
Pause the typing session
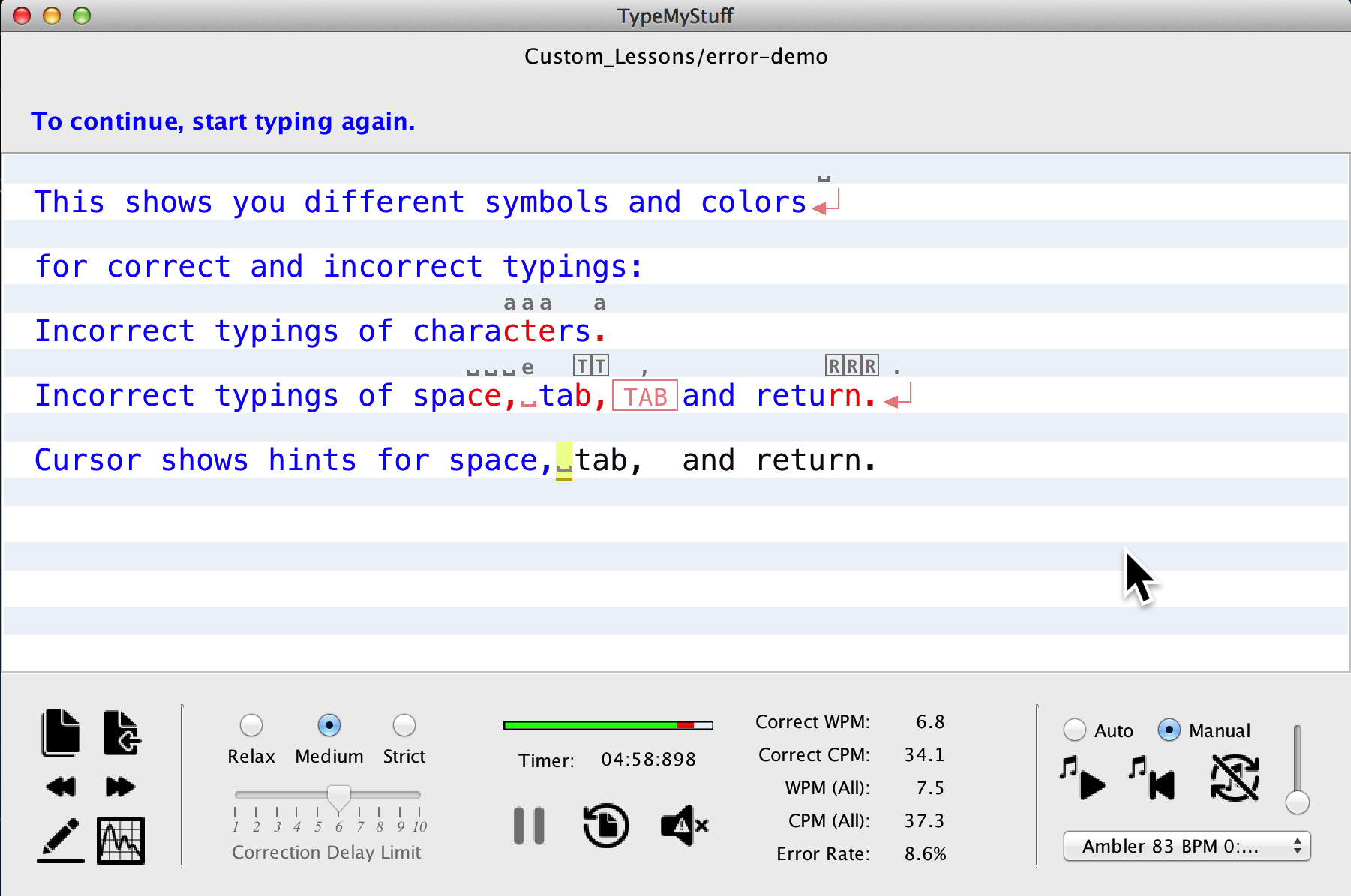coord(529,826)
